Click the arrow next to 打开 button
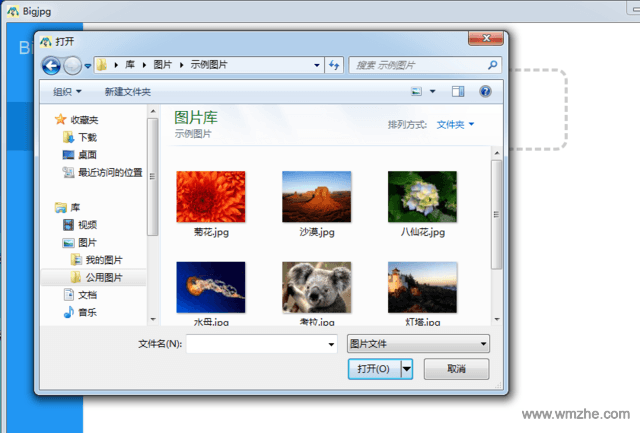 click(407, 369)
